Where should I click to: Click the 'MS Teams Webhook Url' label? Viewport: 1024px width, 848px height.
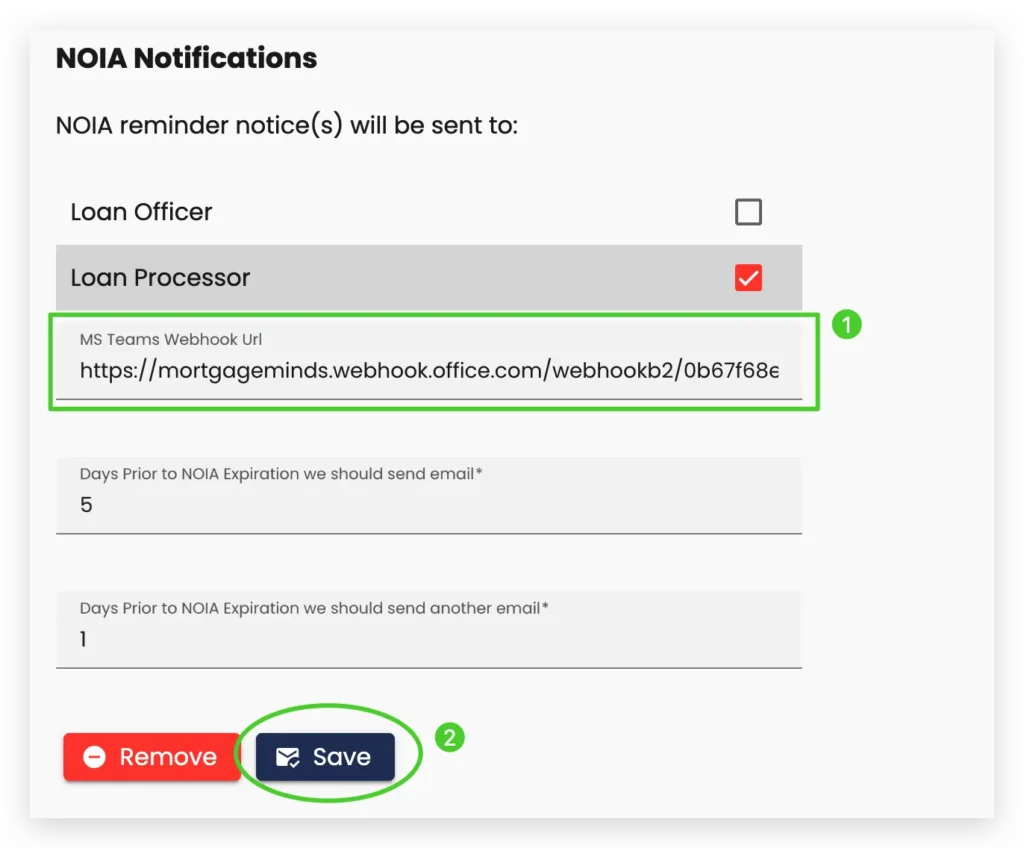click(171, 340)
